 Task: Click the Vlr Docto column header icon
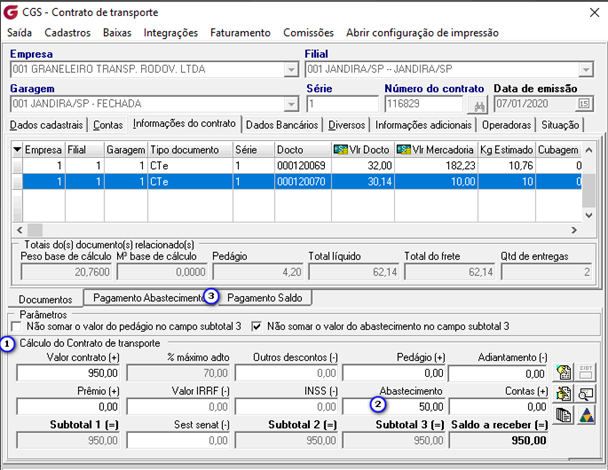coord(340,149)
